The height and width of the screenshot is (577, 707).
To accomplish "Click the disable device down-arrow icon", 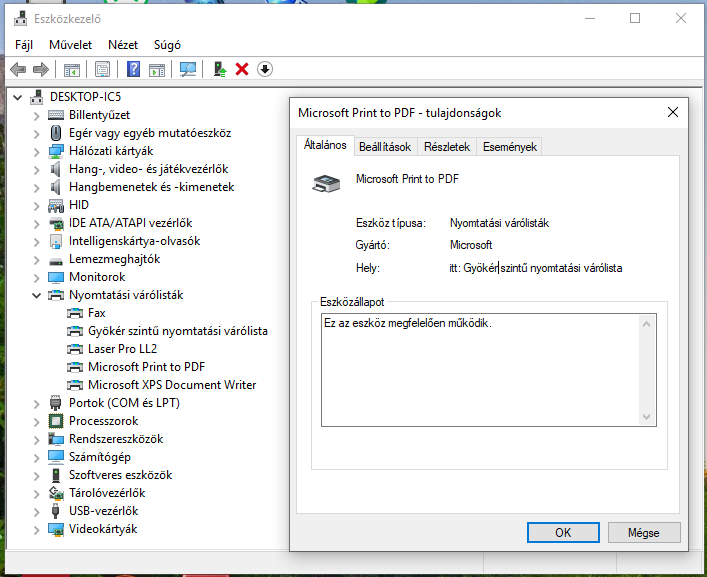I will pos(265,69).
